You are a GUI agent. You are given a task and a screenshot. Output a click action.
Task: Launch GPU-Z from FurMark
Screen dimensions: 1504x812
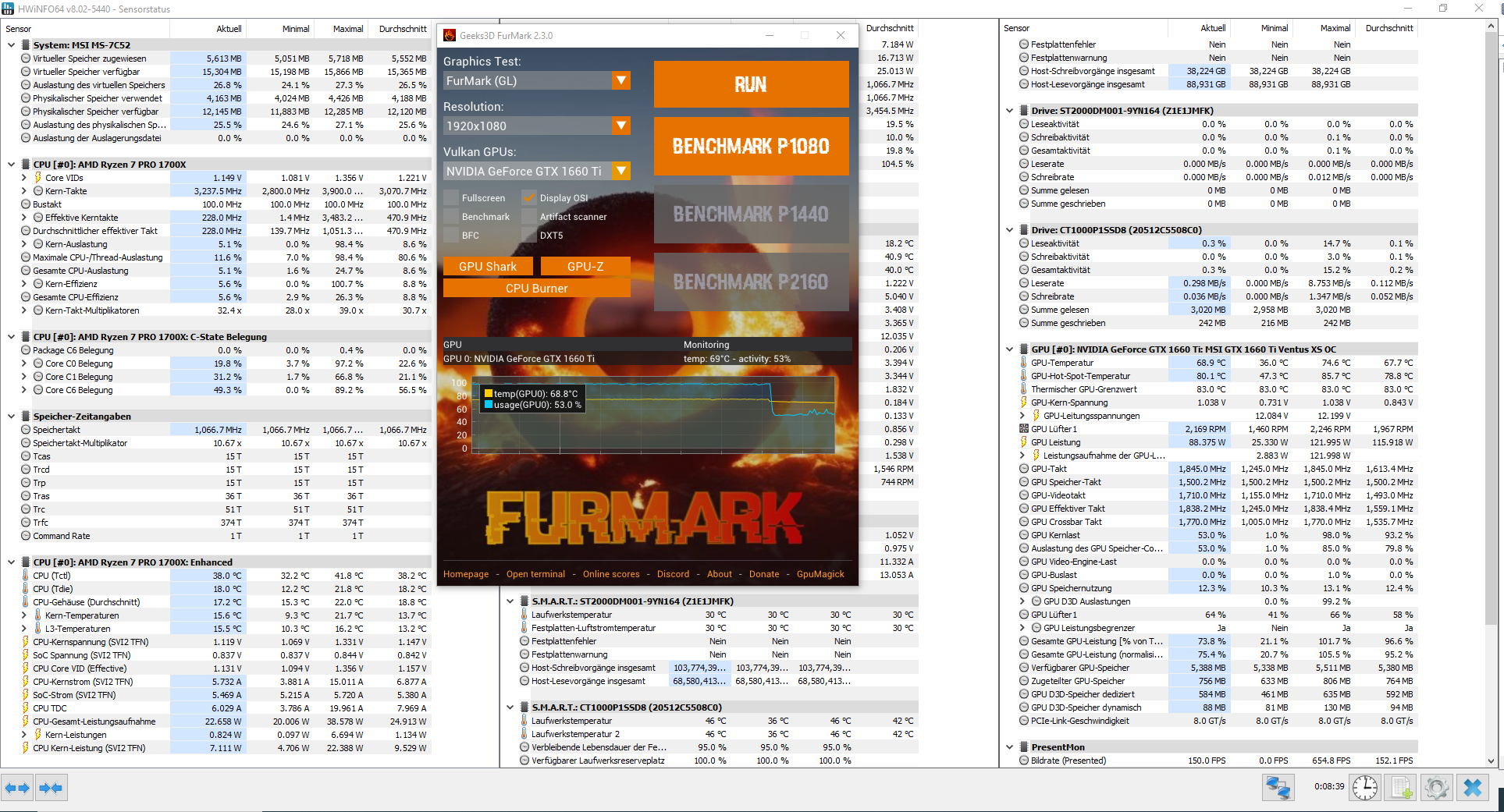[x=585, y=267]
